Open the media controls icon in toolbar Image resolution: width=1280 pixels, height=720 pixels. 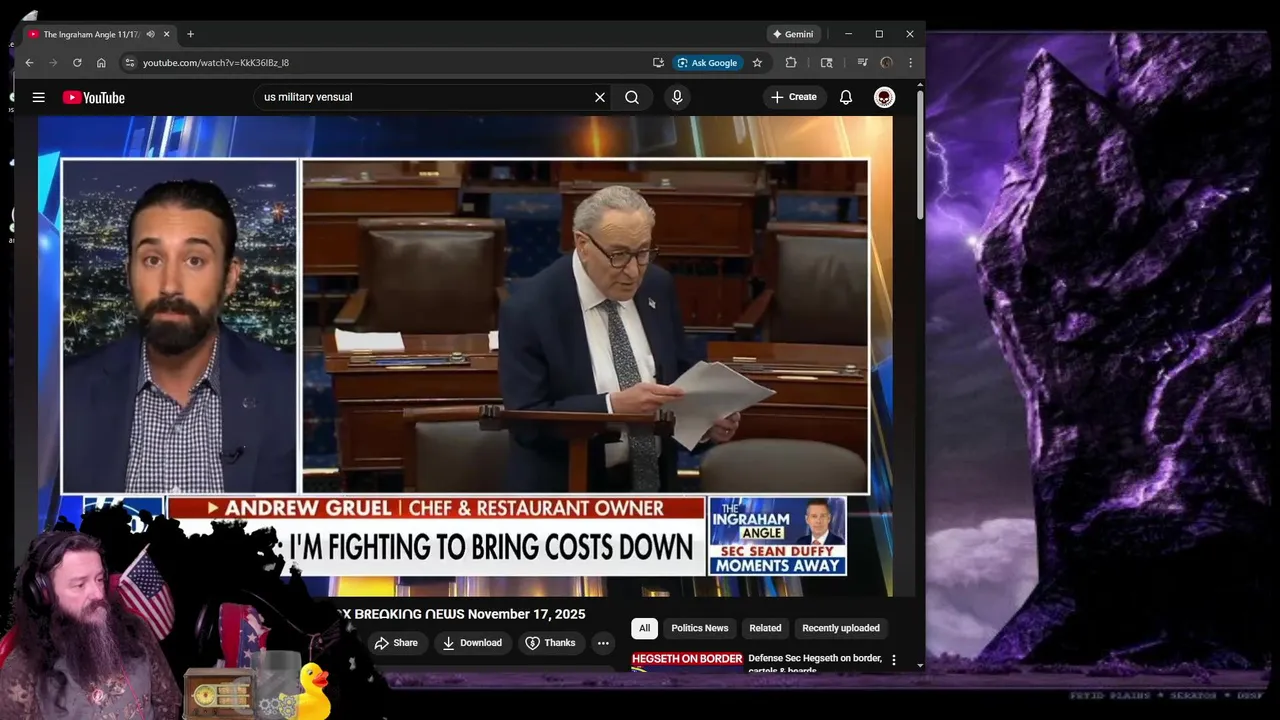(x=862, y=63)
